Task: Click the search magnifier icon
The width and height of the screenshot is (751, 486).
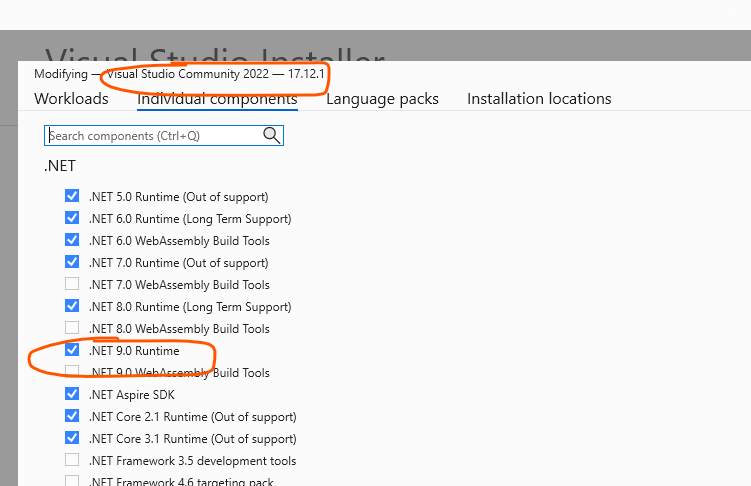Action: pos(272,136)
